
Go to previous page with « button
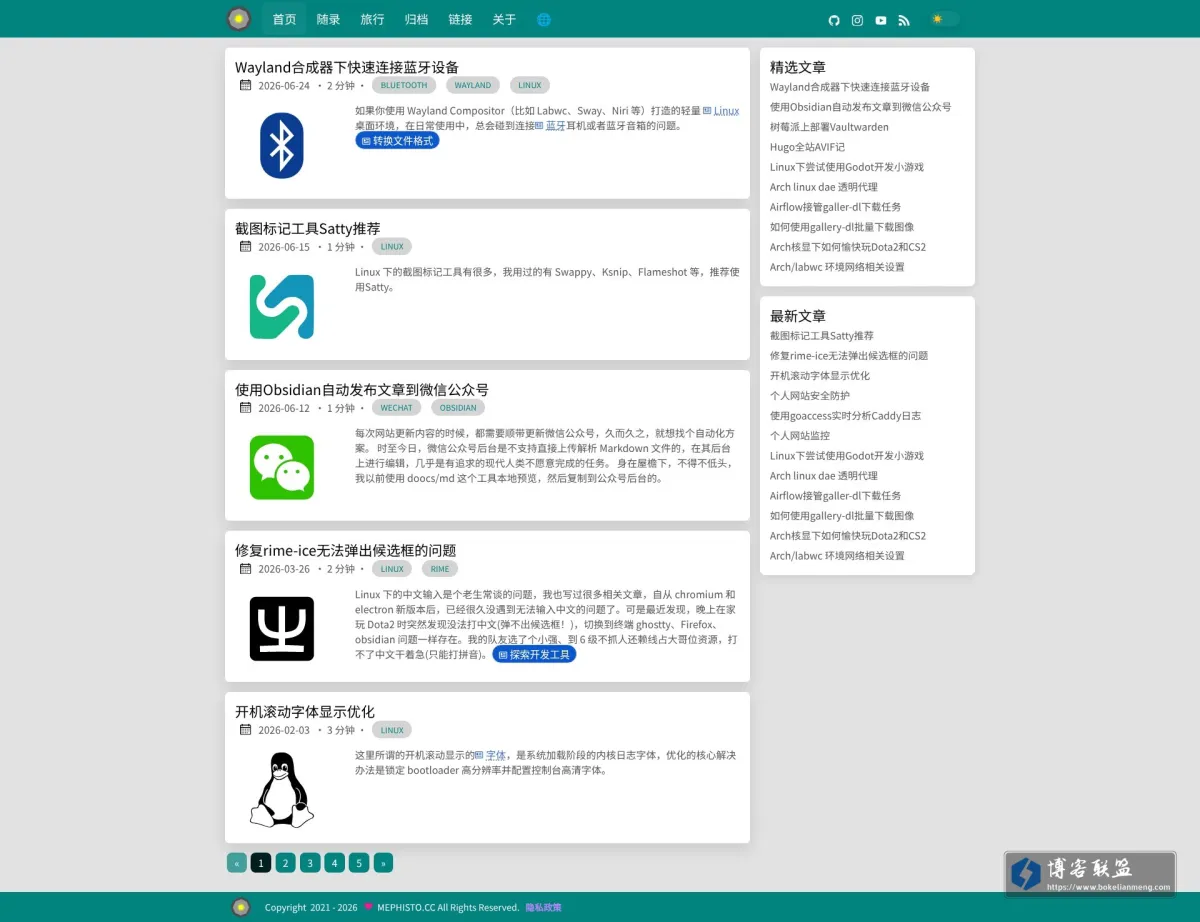(237, 863)
